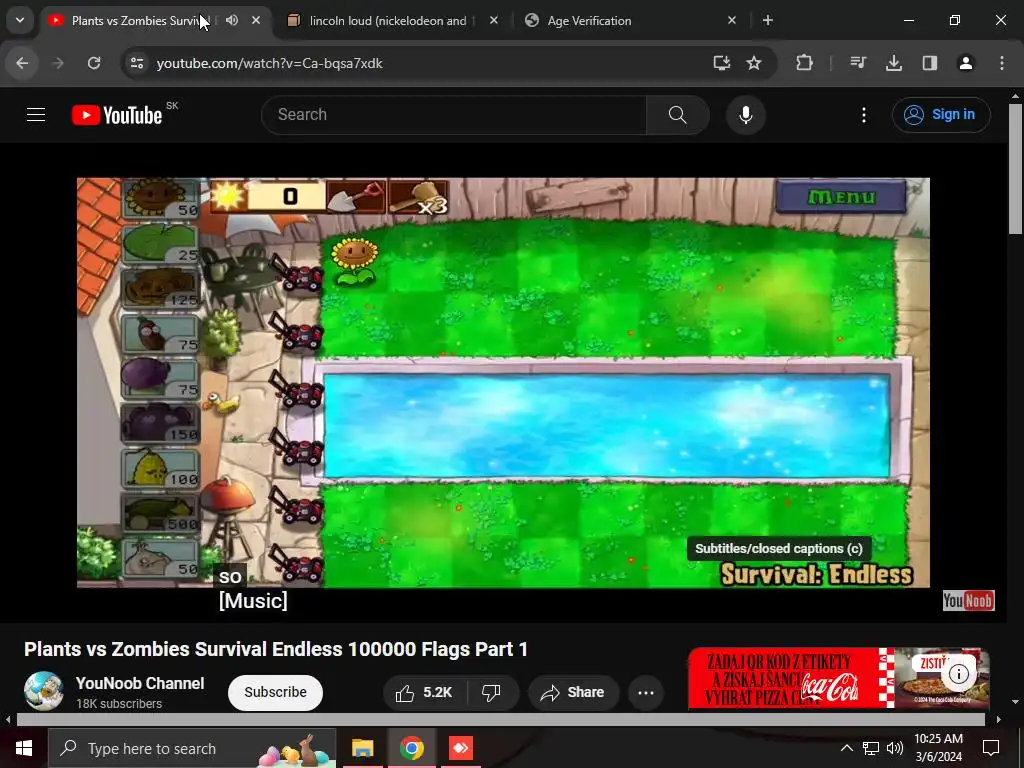The height and width of the screenshot is (768, 1024).
Task: Click the magnifier search button
Action: point(678,115)
